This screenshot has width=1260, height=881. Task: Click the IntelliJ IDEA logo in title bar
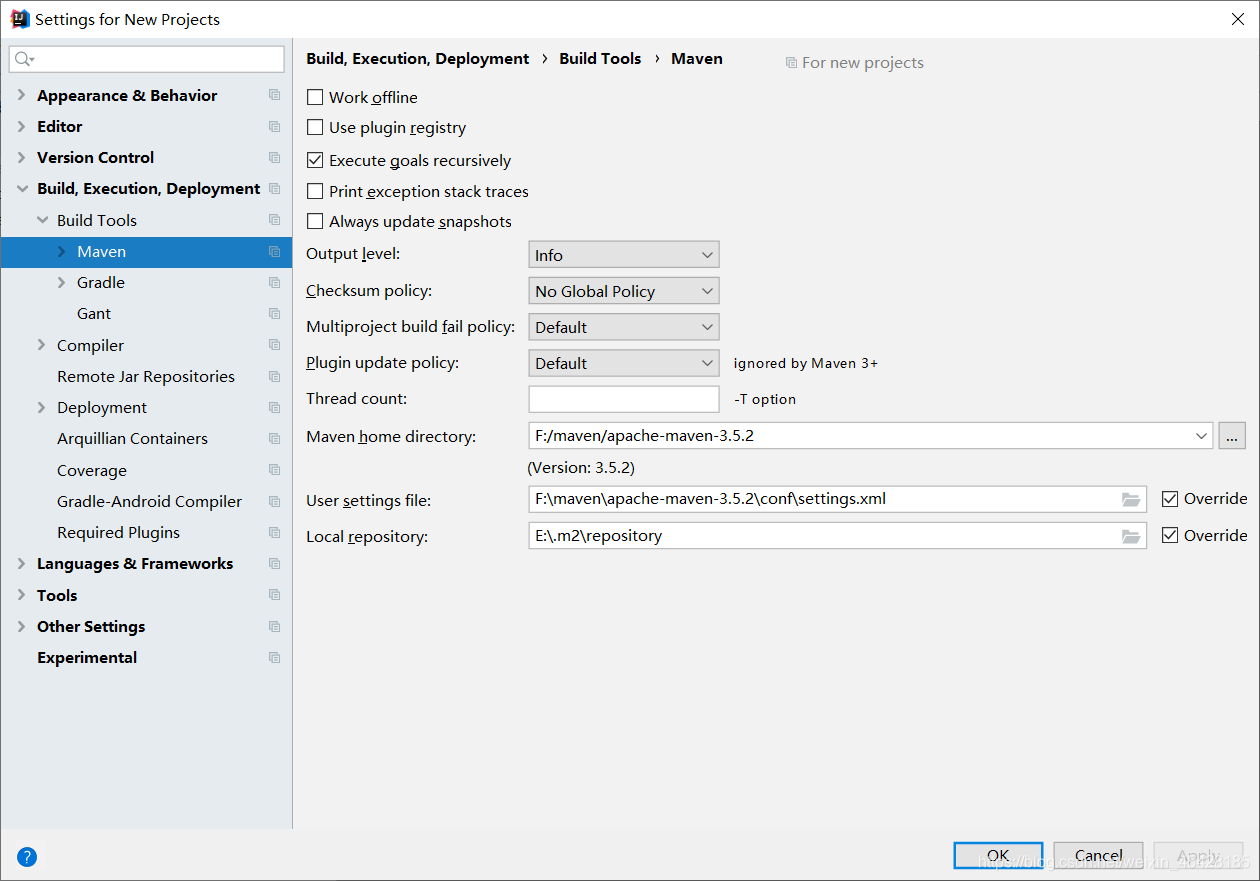20,19
